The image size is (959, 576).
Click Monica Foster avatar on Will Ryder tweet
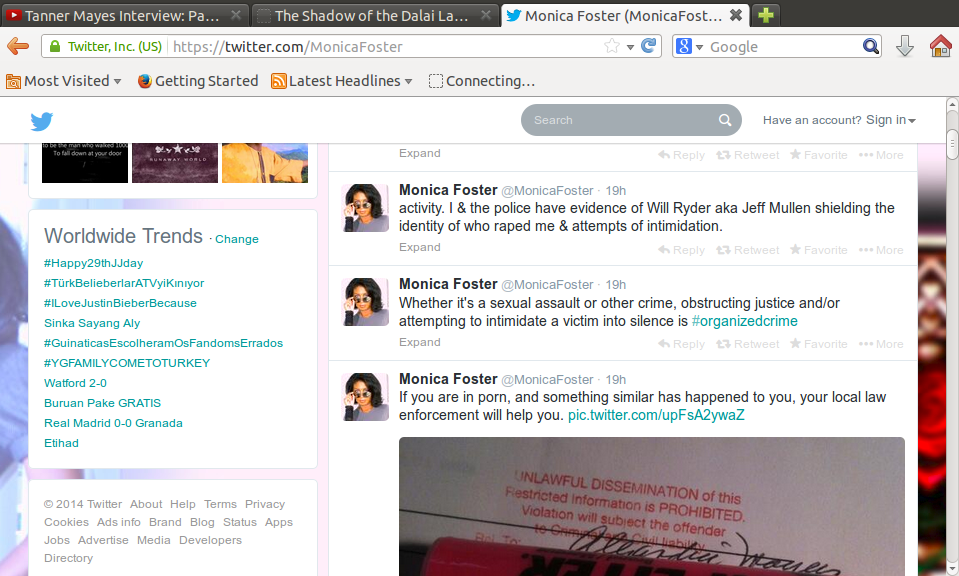coord(365,208)
